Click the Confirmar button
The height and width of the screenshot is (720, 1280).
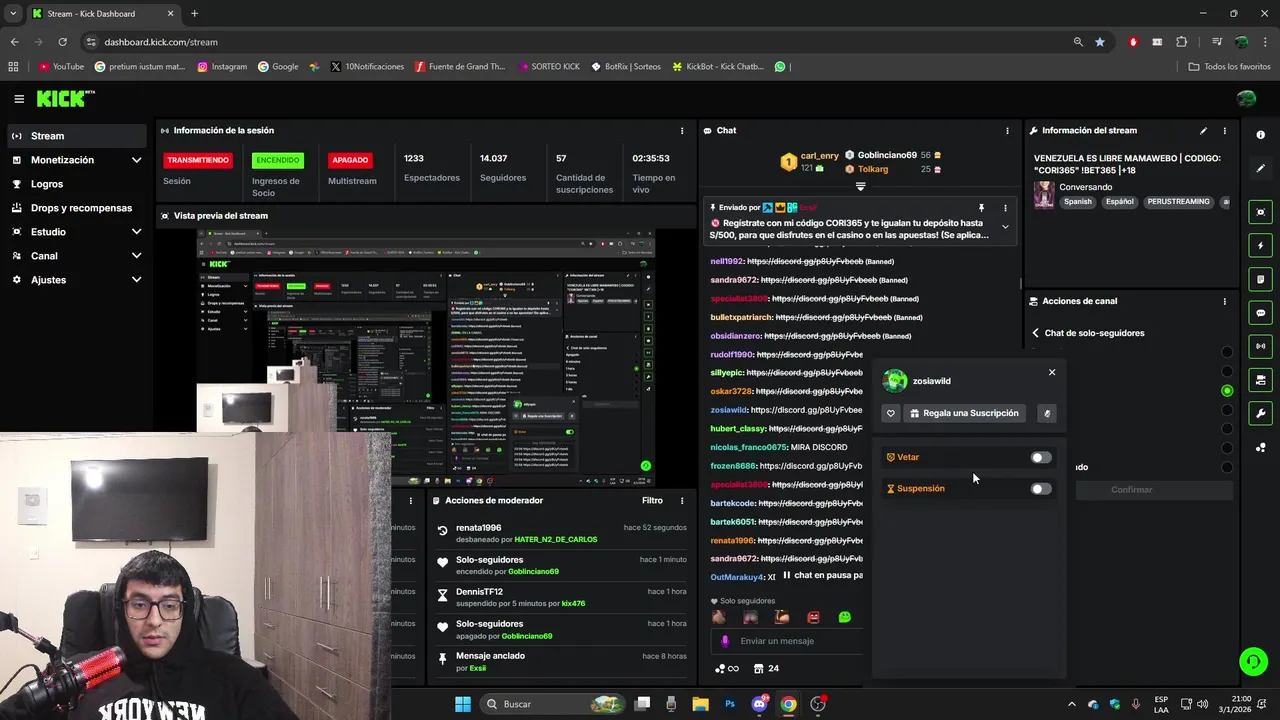(x=1132, y=490)
